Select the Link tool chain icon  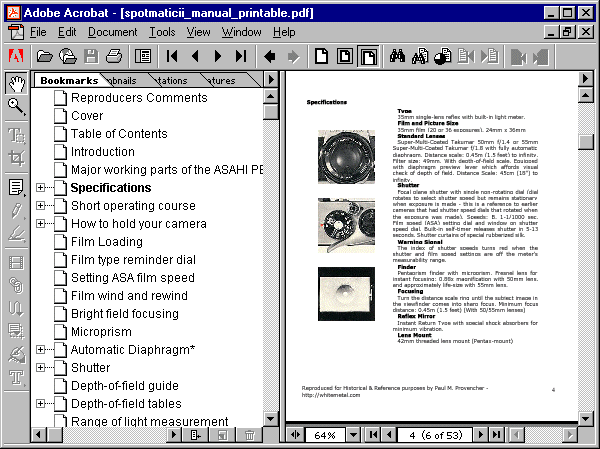point(16,286)
